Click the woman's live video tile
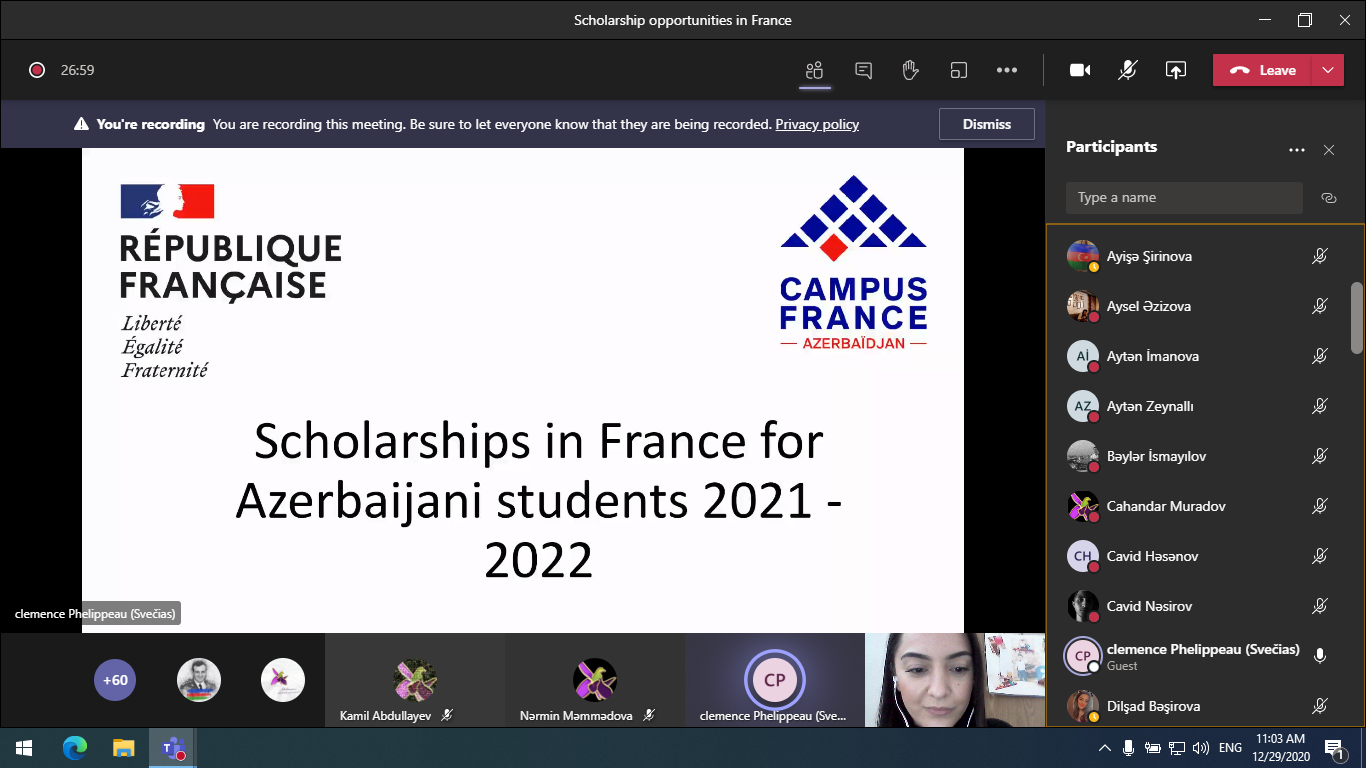 click(x=955, y=680)
